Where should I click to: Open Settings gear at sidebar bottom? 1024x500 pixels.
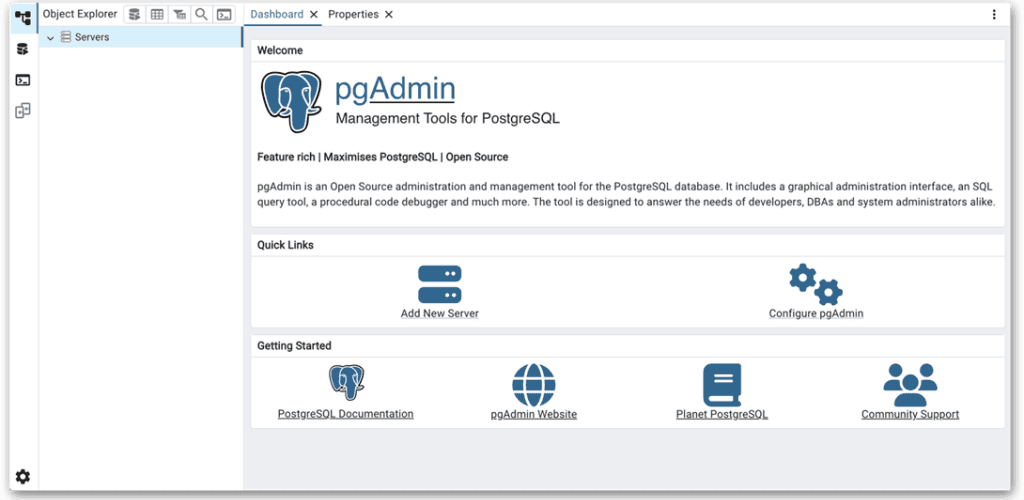tap(23, 477)
